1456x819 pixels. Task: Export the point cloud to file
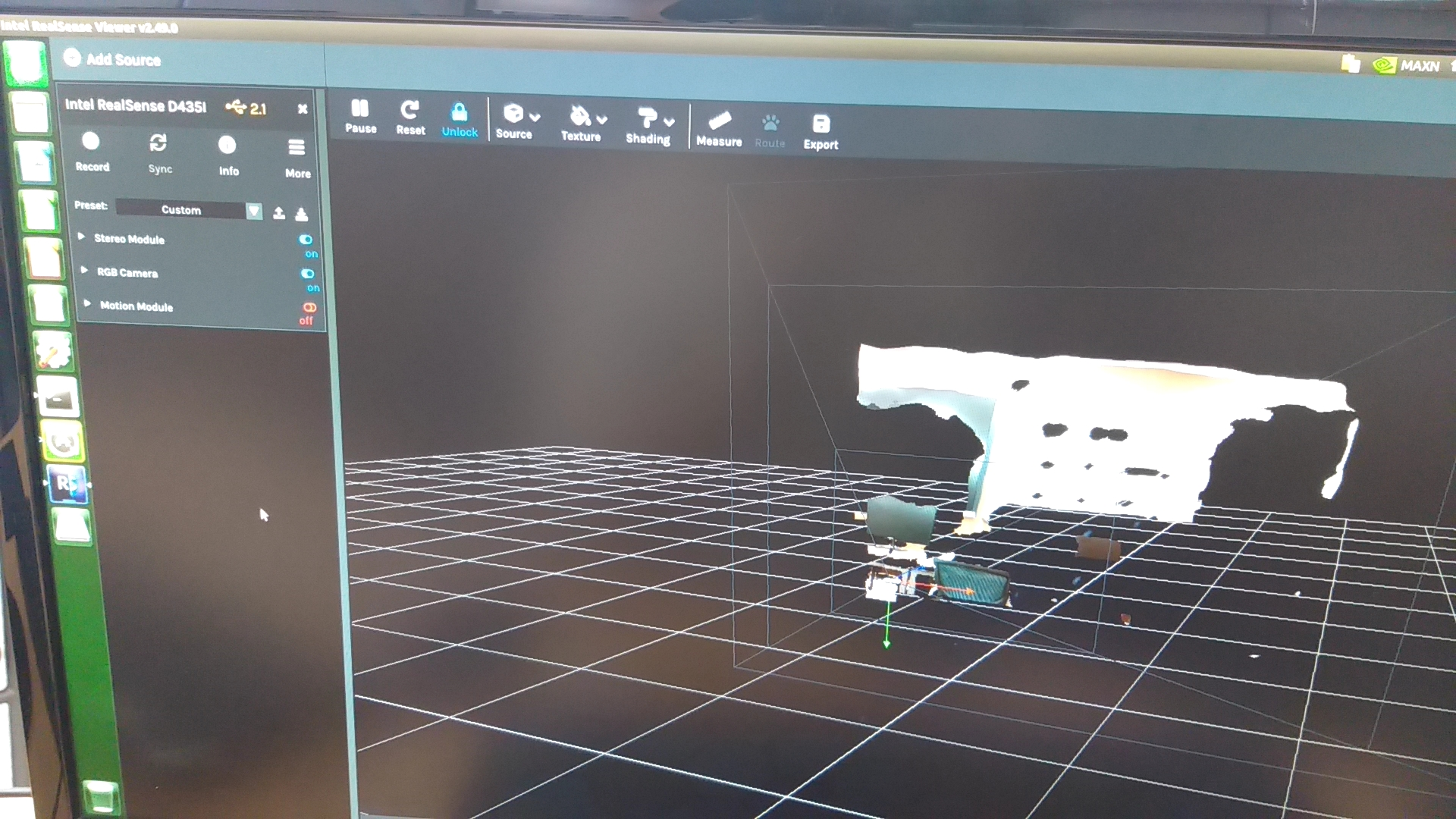(821, 131)
